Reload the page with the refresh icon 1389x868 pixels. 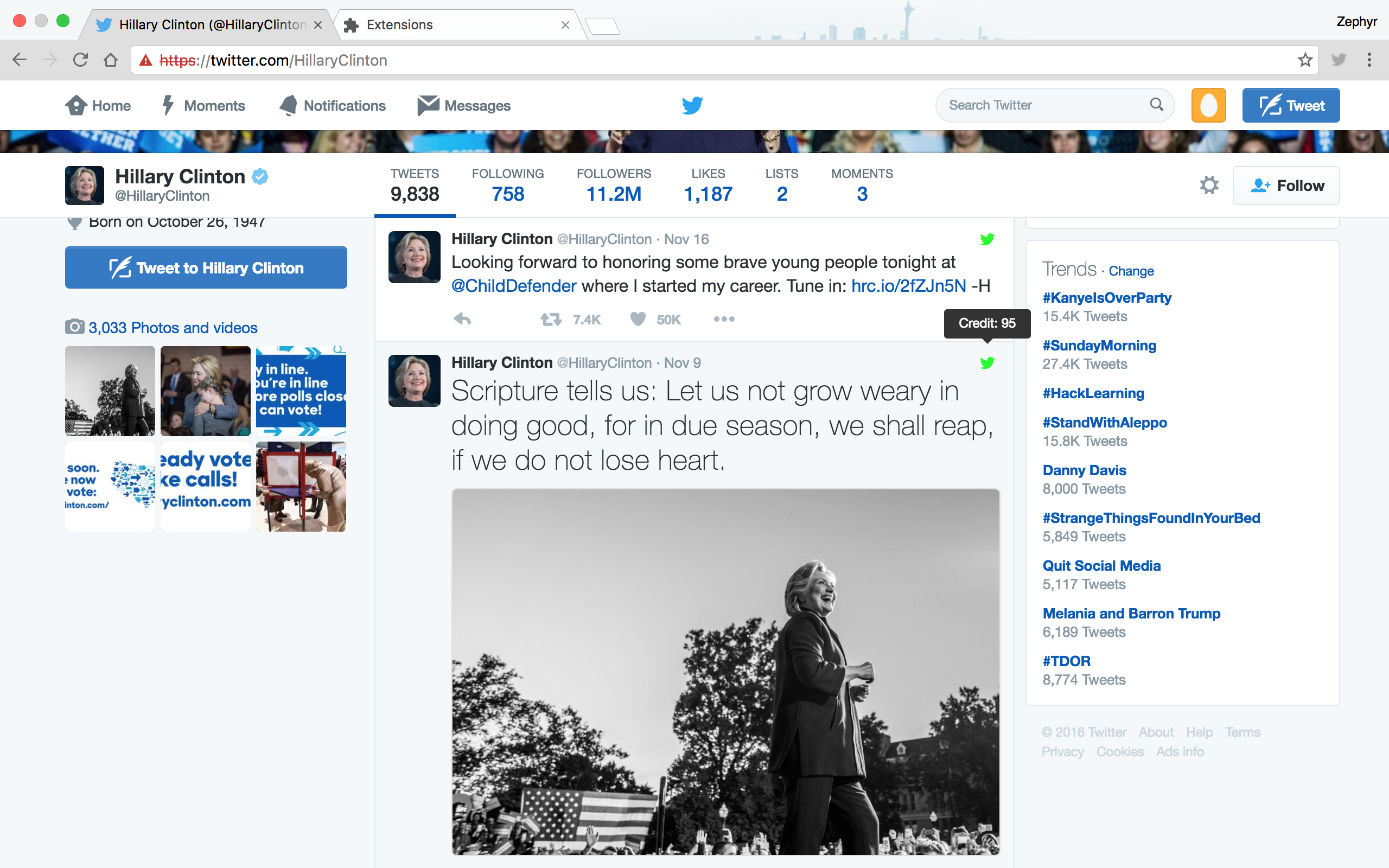(x=80, y=60)
